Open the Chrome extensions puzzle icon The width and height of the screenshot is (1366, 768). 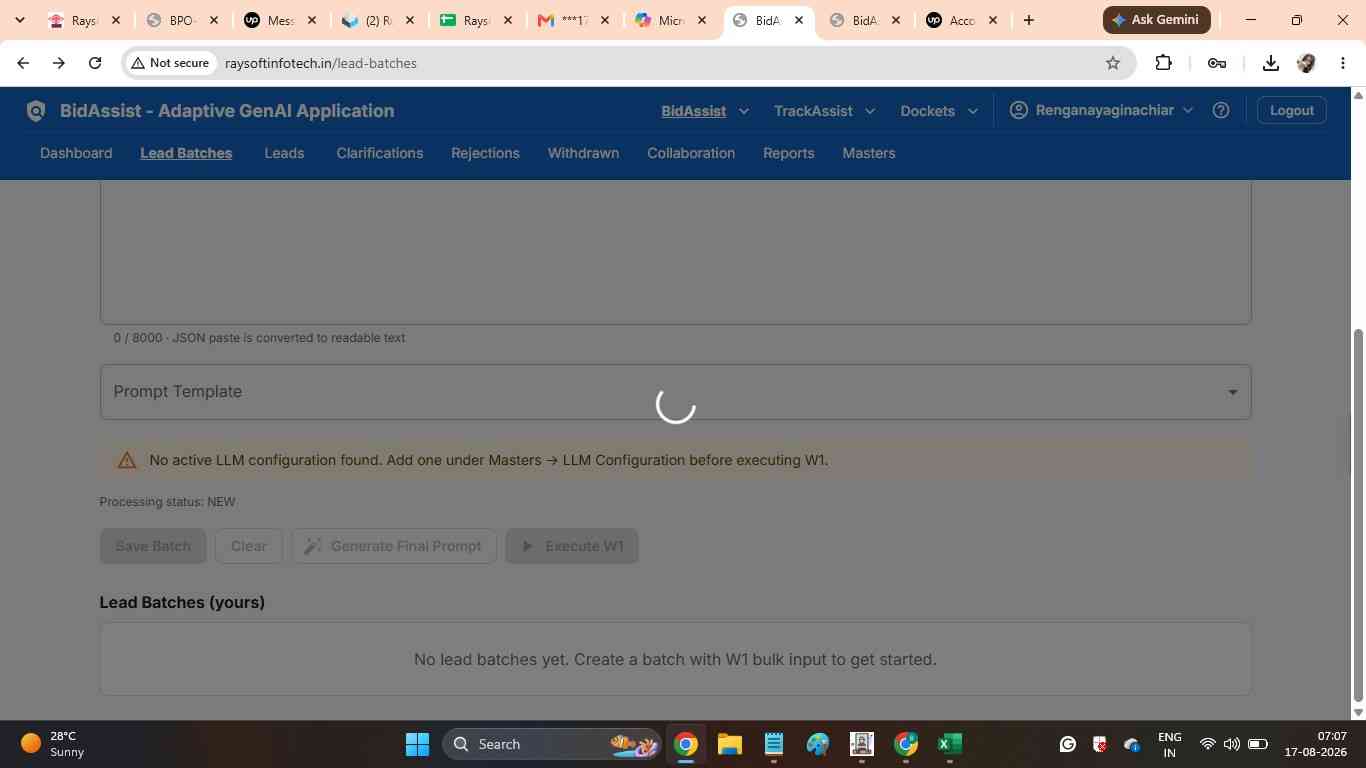1163,63
